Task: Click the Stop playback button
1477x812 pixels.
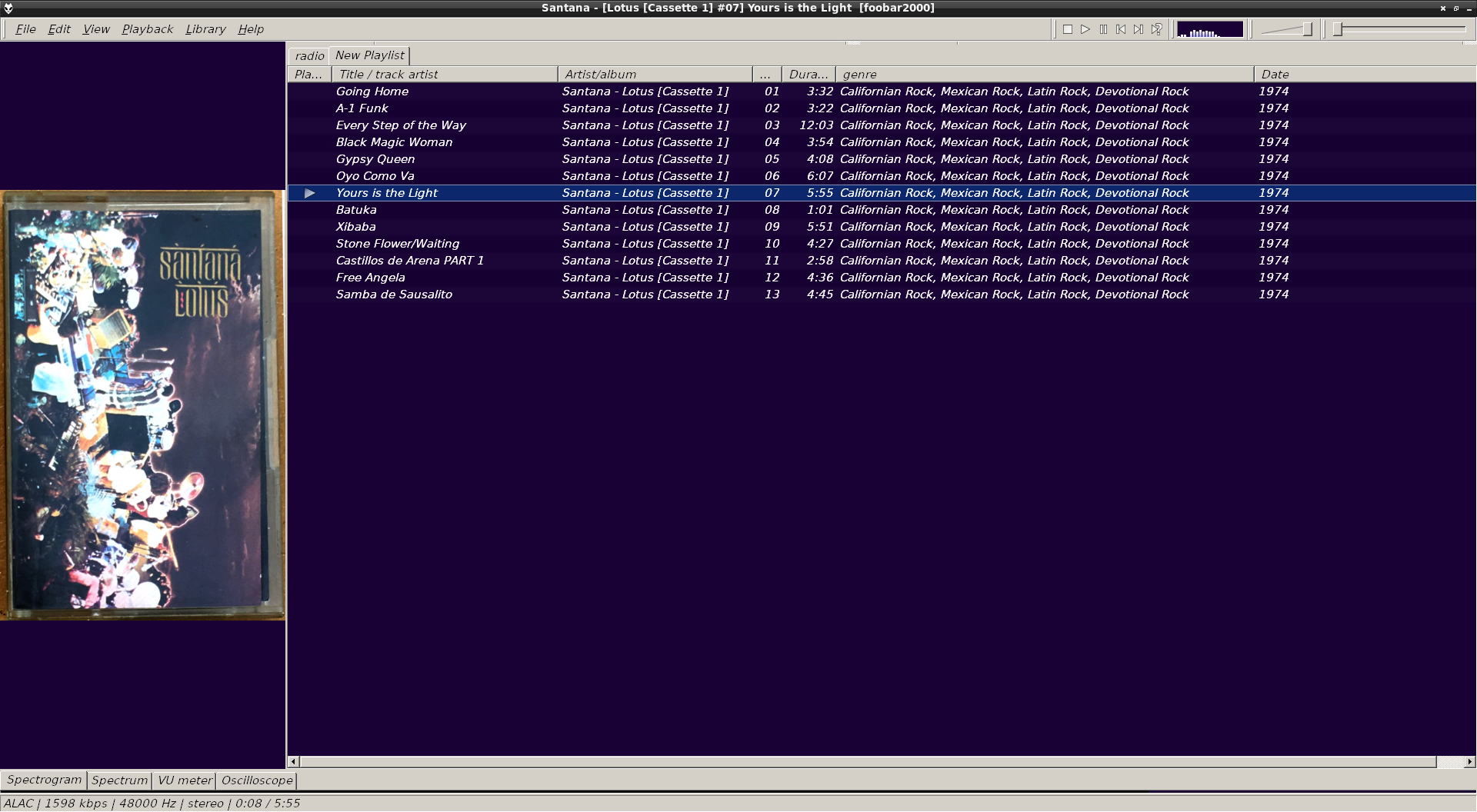Action: tap(1068, 29)
